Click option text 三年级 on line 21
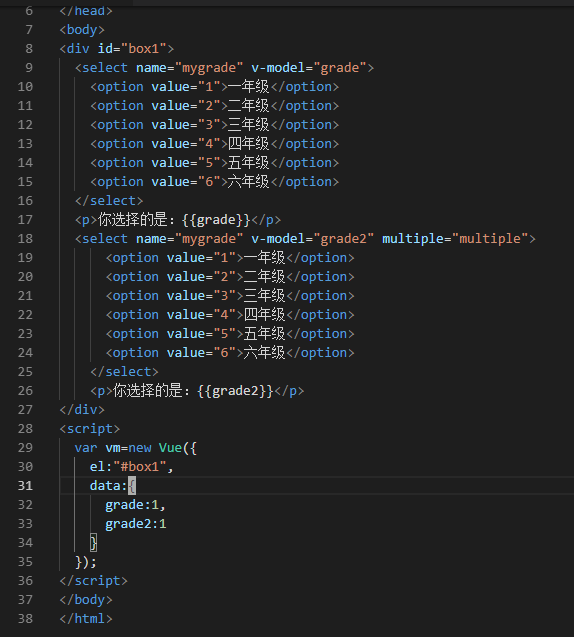This screenshot has height=637, width=574. [264, 296]
